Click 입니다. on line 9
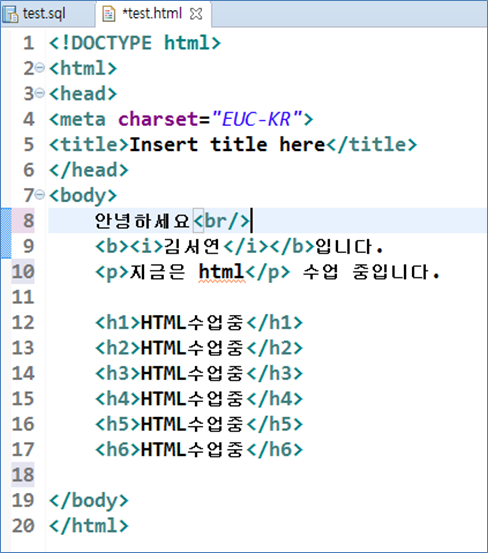Image resolution: width=488 pixels, height=553 pixels. click(349, 246)
